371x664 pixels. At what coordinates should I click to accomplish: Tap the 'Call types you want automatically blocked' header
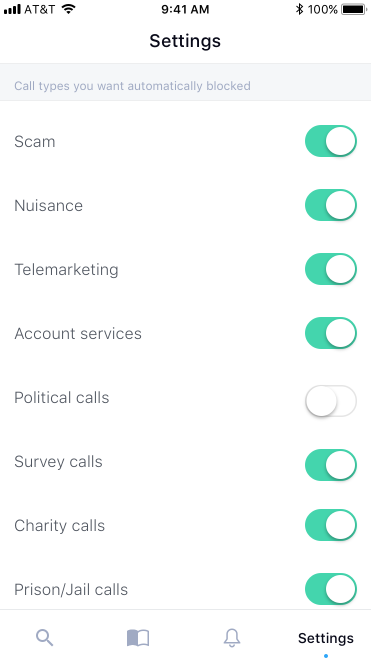coord(132,86)
